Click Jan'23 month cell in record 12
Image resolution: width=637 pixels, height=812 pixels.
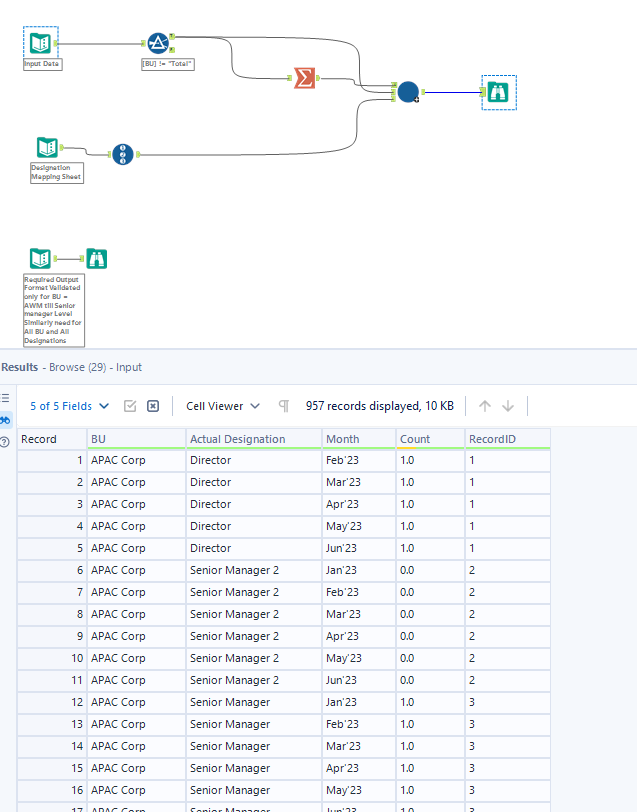point(359,702)
